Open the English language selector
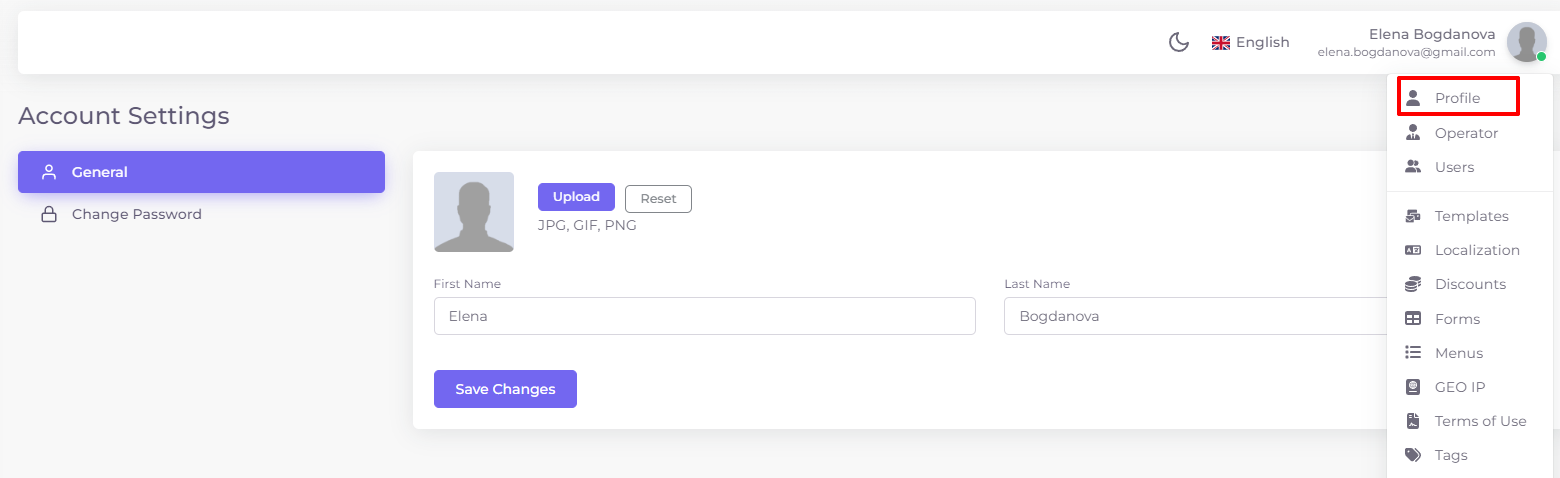This screenshot has height=478, width=1560. pos(1251,42)
